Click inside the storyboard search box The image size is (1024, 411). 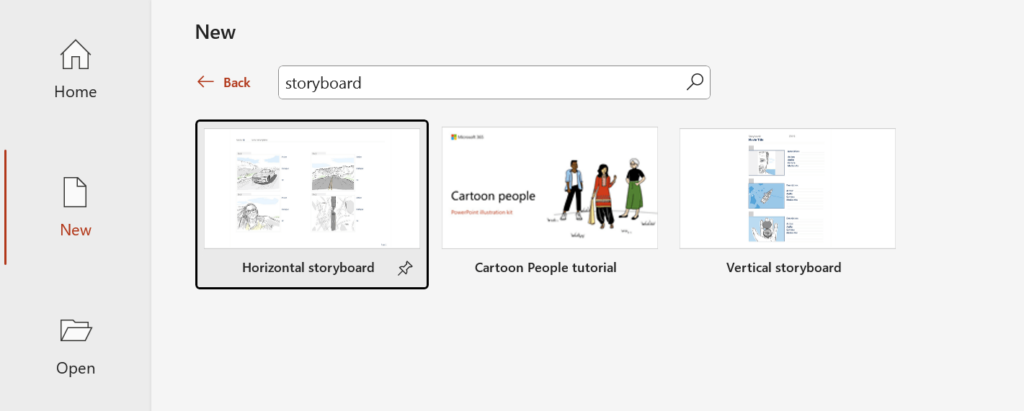480,83
